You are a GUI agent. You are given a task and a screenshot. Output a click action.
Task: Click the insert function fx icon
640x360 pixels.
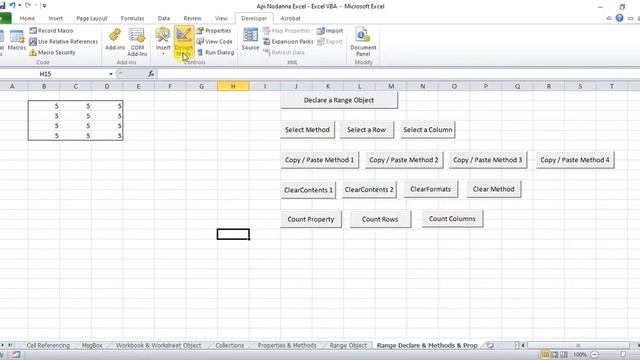[x=151, y=74]
